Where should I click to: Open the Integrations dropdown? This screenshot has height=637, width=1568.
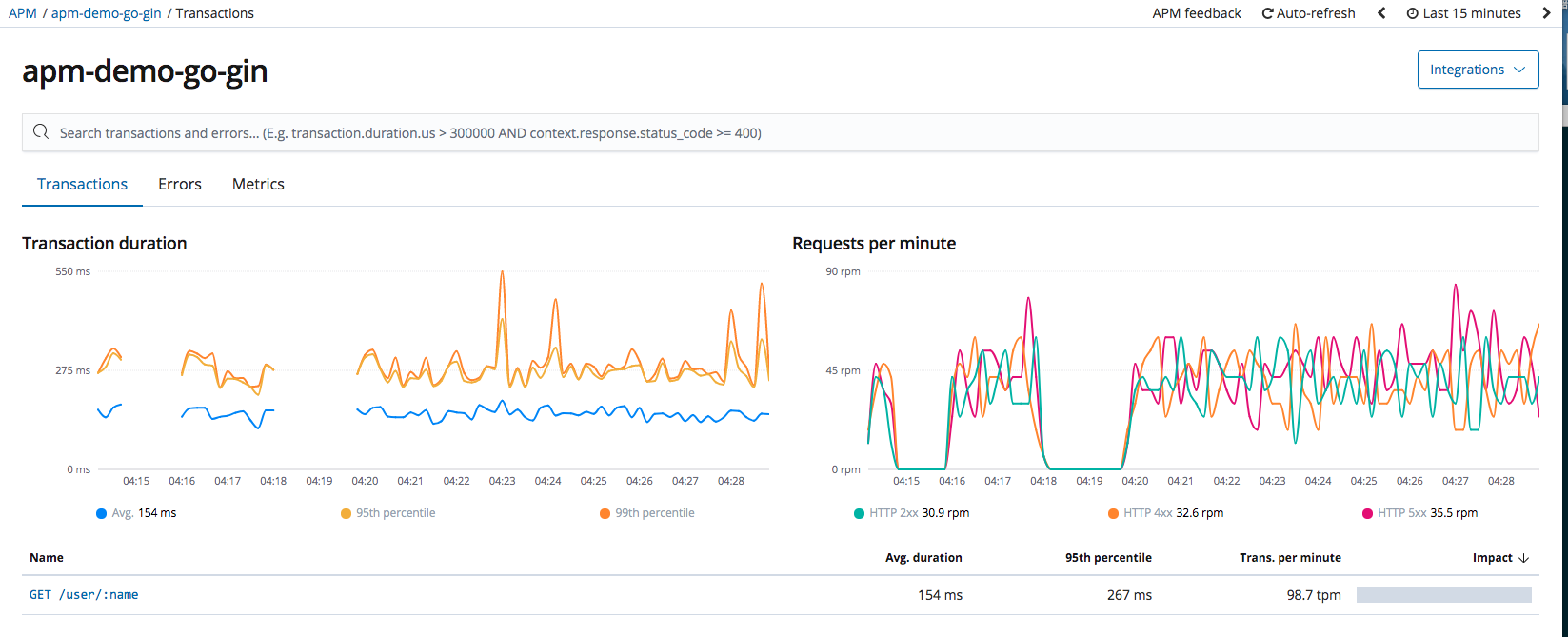tap(1478, 70)
